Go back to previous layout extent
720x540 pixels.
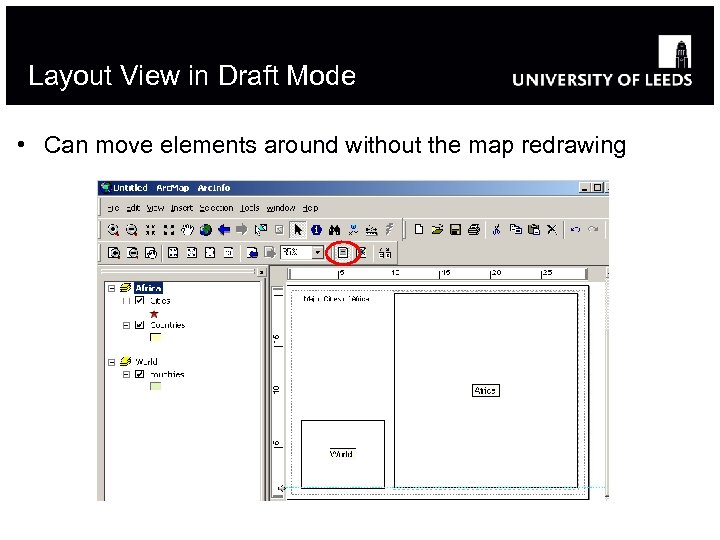(x=252, y=253)
